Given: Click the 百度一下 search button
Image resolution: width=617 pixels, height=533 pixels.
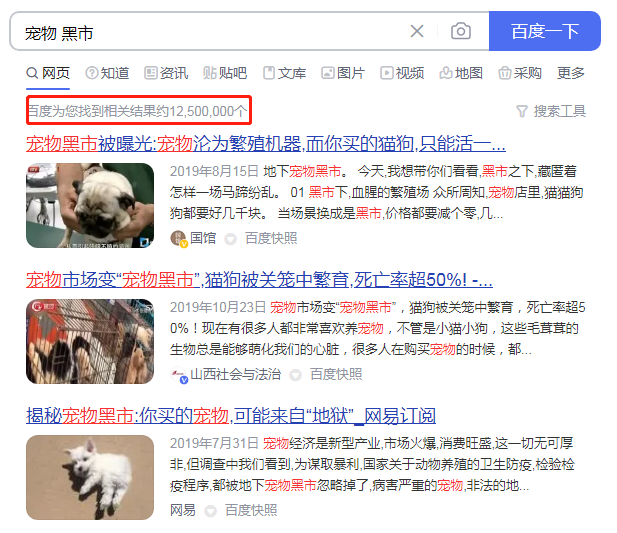Looking at the screenshot, I should coord(545,31).
